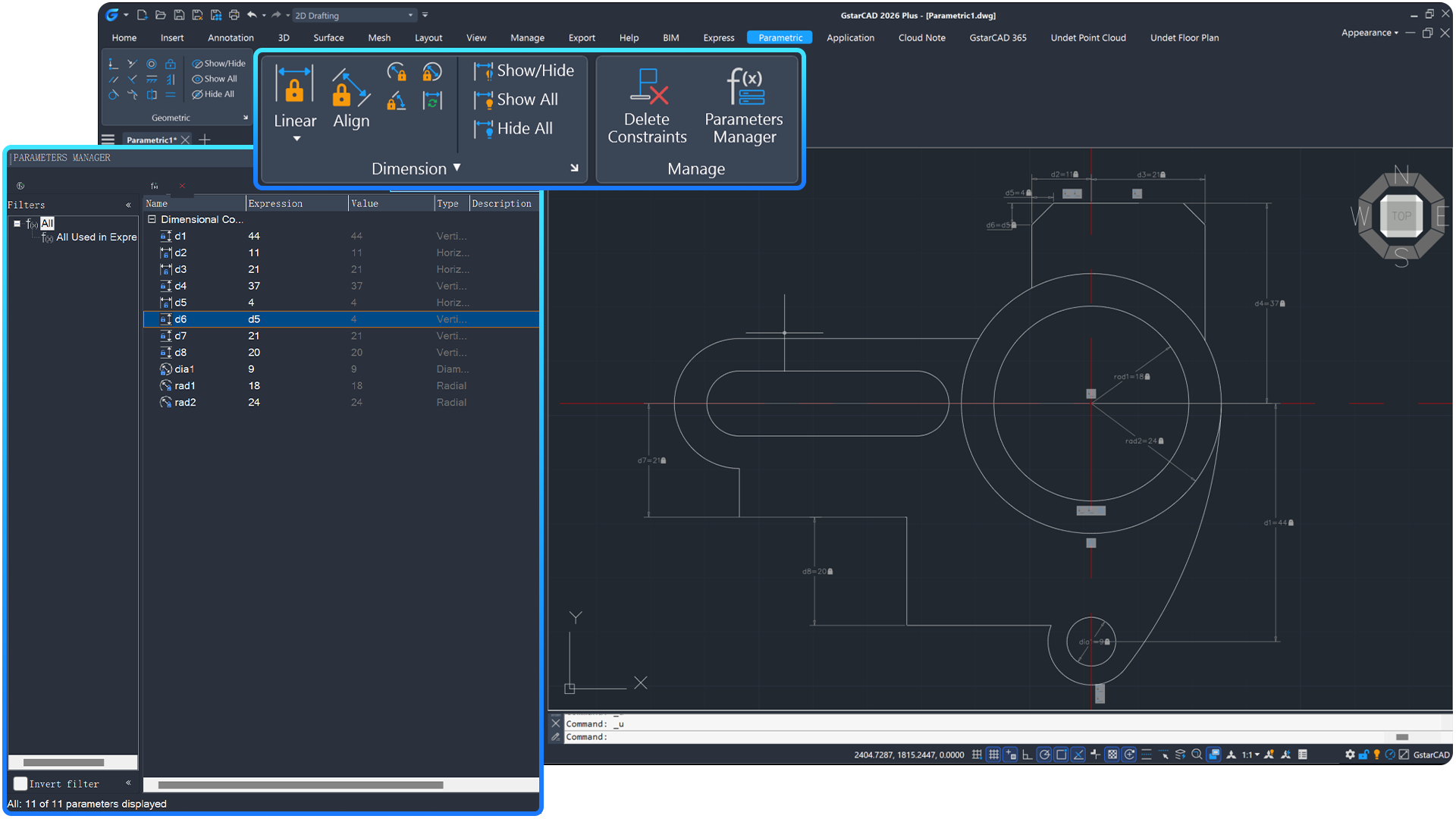Image resolution: width=1456 pixels, height=819 pixels.
Task: Toggle ortho mode in status bar
Action: [x=1027, y=755]
